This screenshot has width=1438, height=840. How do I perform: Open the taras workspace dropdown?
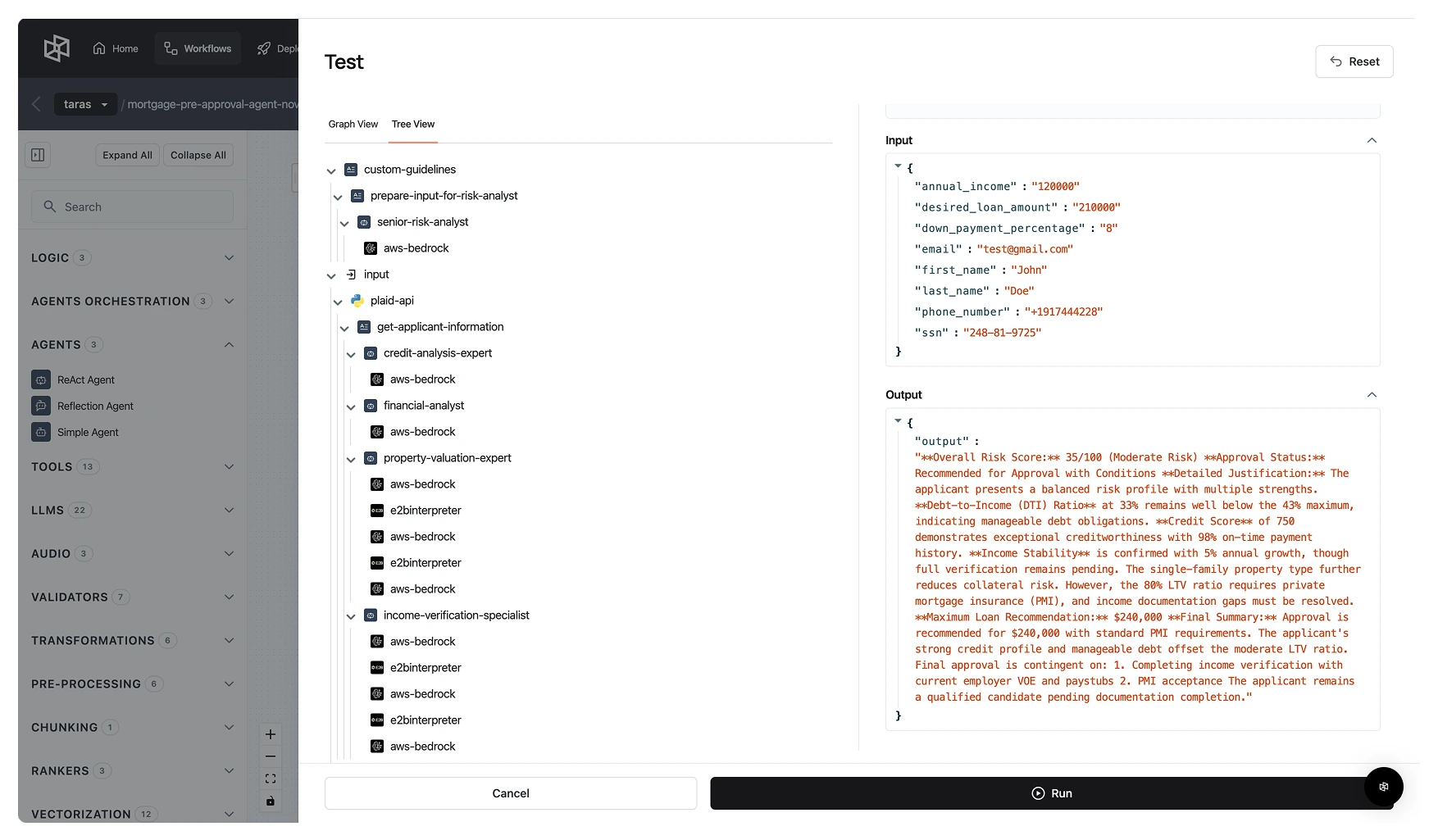pos(85,104)
